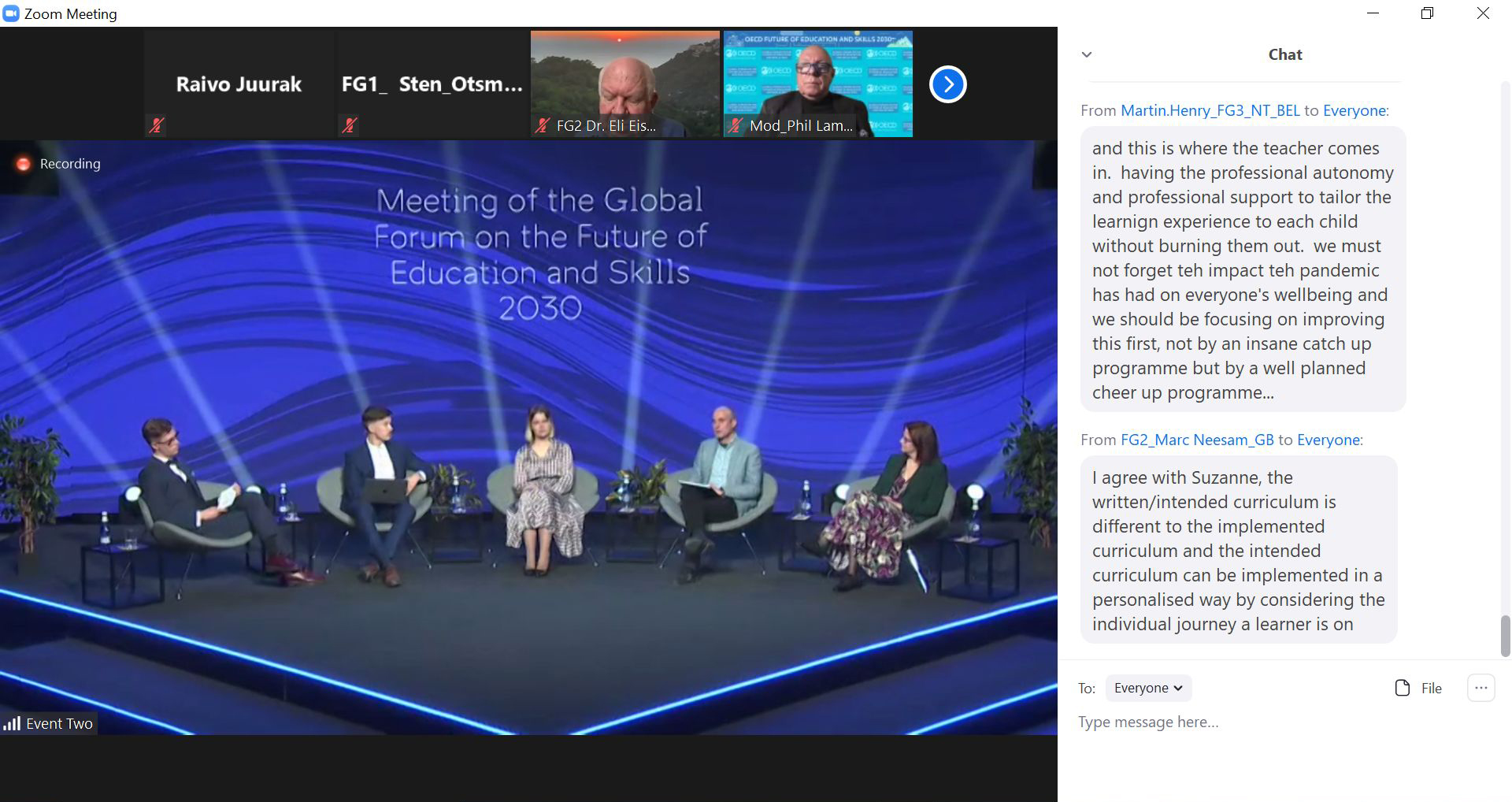Screen dimensions: 1512x802
Task: Click the next participants arrow button
Action: (947, 84)
